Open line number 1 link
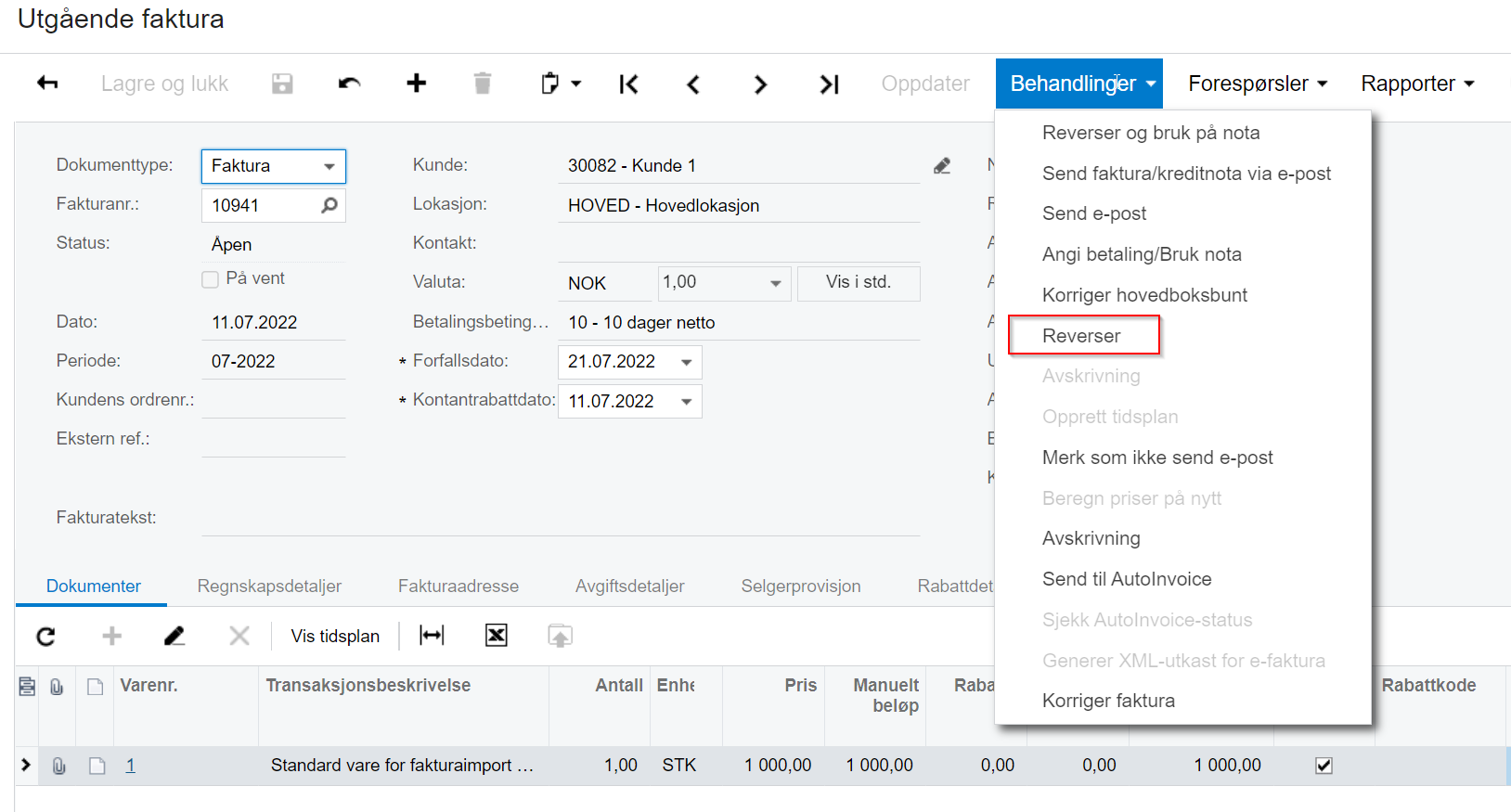Screen dimensions: 1511x812 (131, 766)
